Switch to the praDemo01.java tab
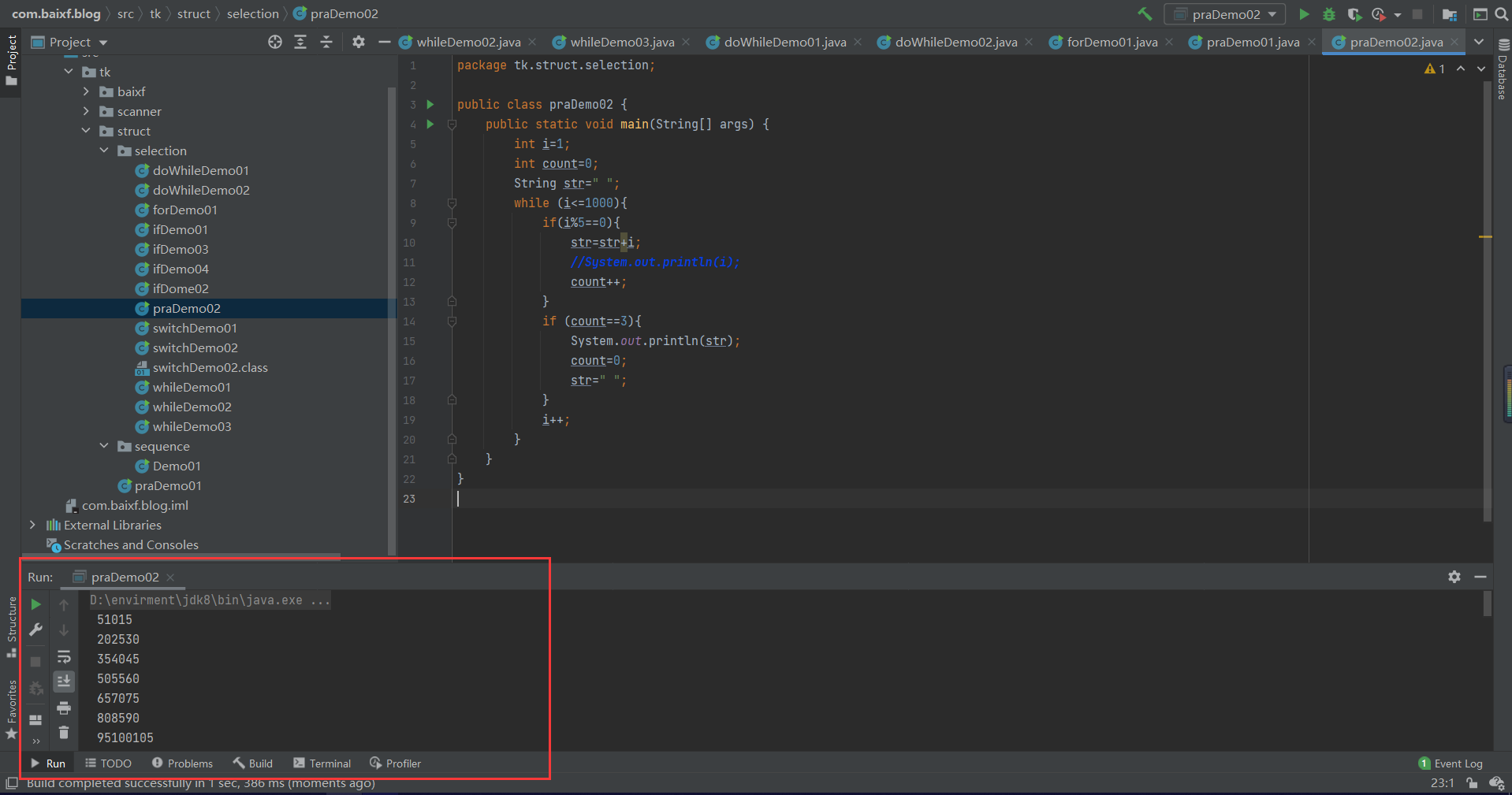The width and height of the screenshot is (1512, 795). tap(1253, 42)
